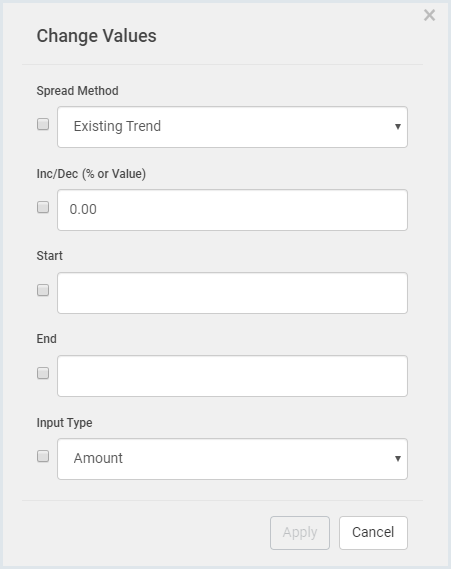The width and height of the screenshot is (451, 569).
Task: Open the Existing Trend dropdown
Action: point(232,127)
